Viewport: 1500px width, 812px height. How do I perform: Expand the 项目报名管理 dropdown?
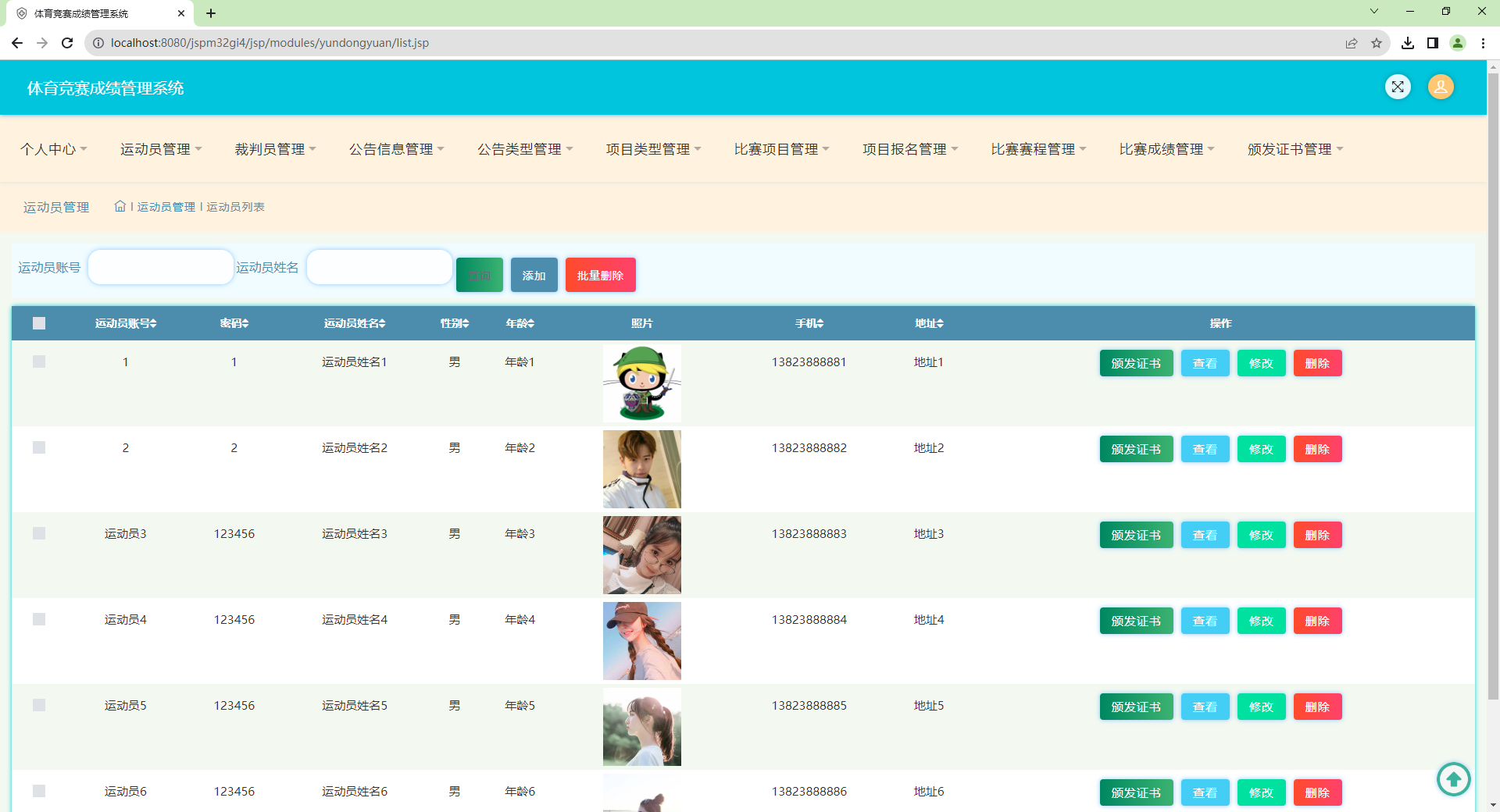910,149
